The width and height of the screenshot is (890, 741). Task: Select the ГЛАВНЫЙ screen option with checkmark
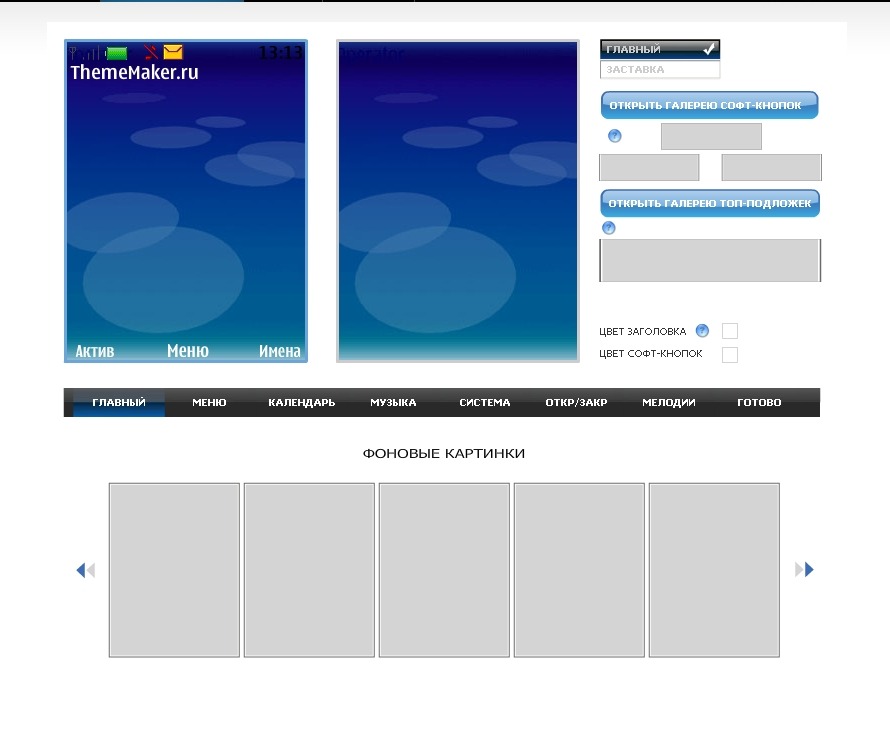click(x=660, y=49)
